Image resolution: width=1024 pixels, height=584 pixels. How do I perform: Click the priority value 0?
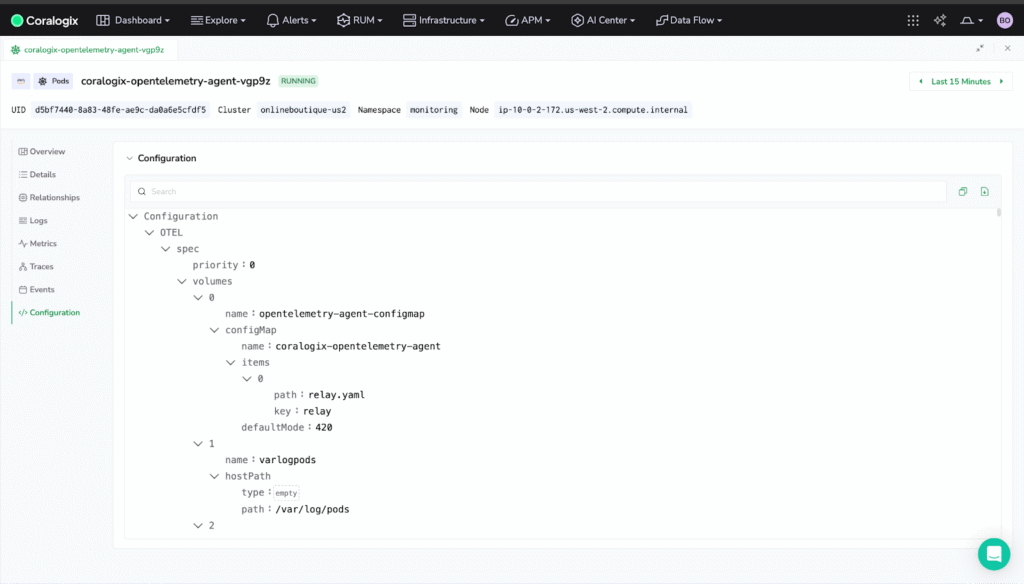pos(252,265)
